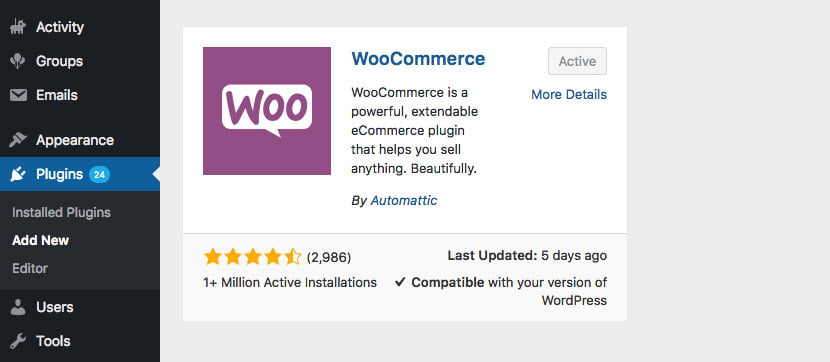Click the Groups balloon icon

[x=18, y=61]
